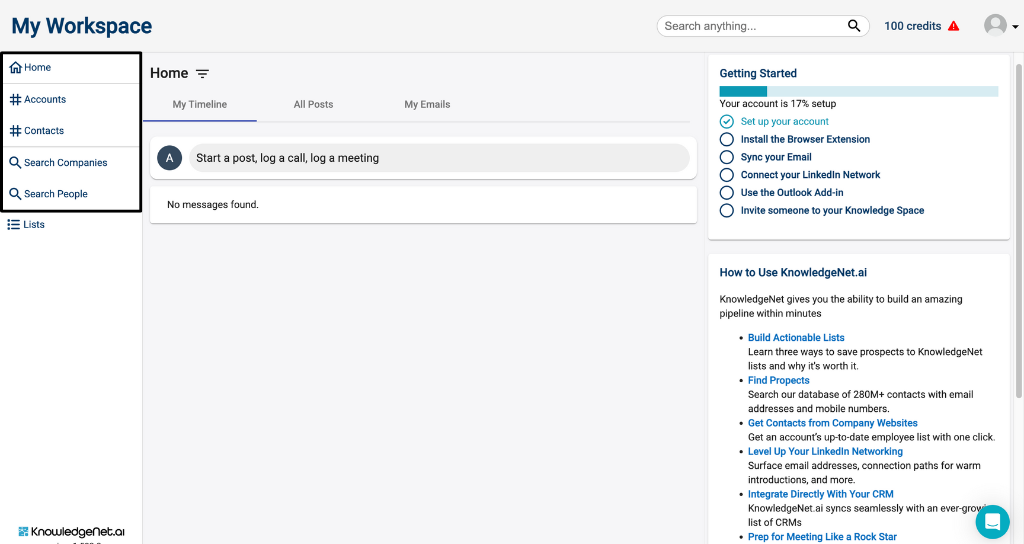Open the user profile avatar dropdown
Image resolution: width=1024 pixels, height=544 pixels.
pyautogui.click(x=1000, y=25)
